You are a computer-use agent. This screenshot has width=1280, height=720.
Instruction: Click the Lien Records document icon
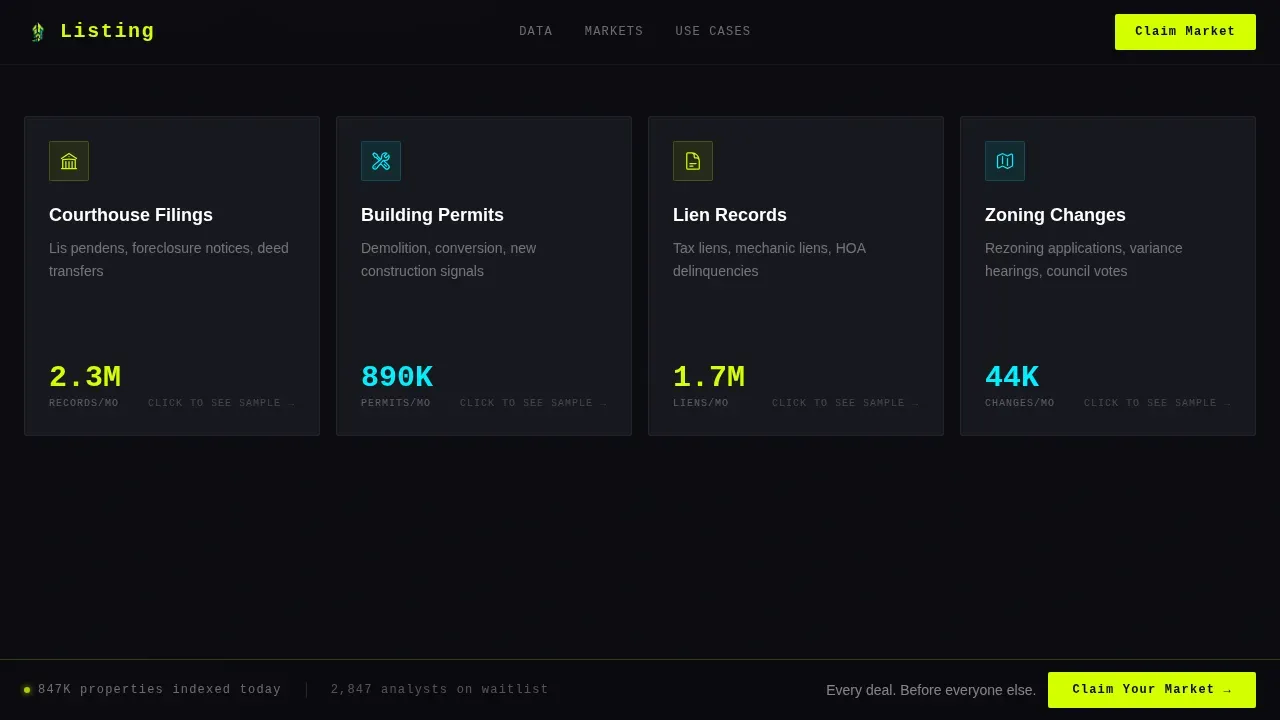coord(693,161)
